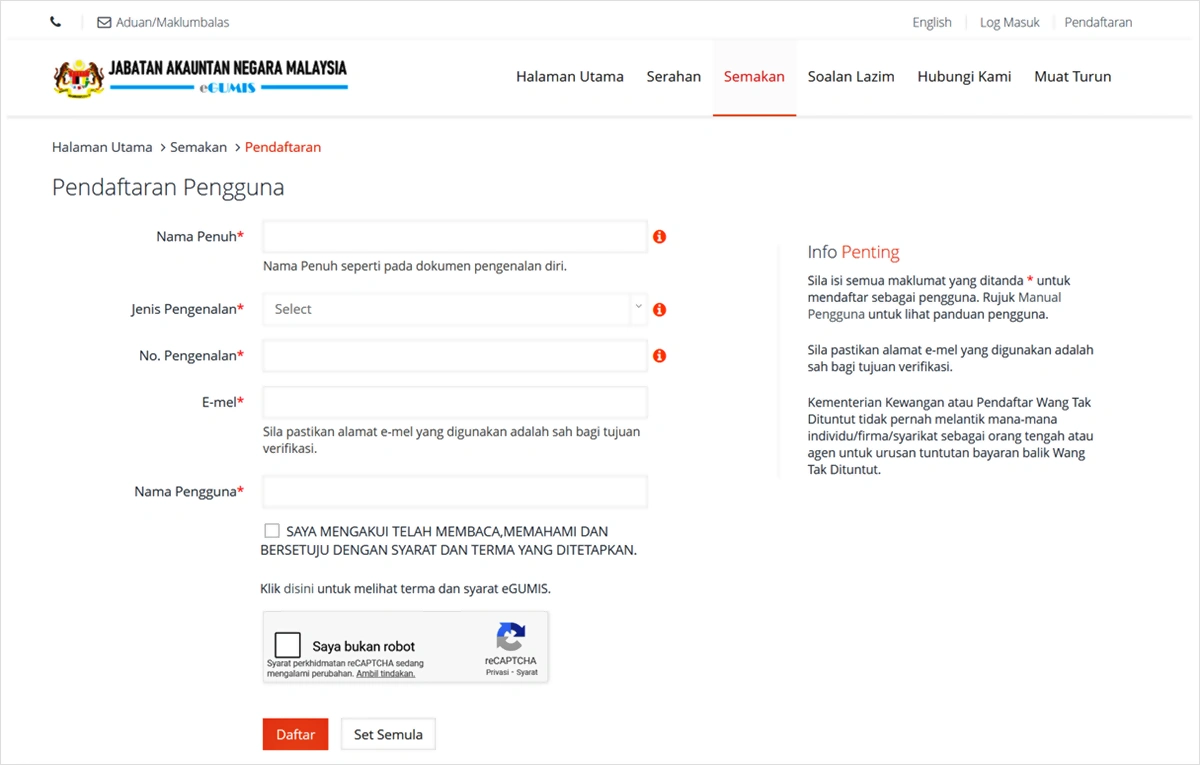Focus the E-mel input field

click(454, 402)
